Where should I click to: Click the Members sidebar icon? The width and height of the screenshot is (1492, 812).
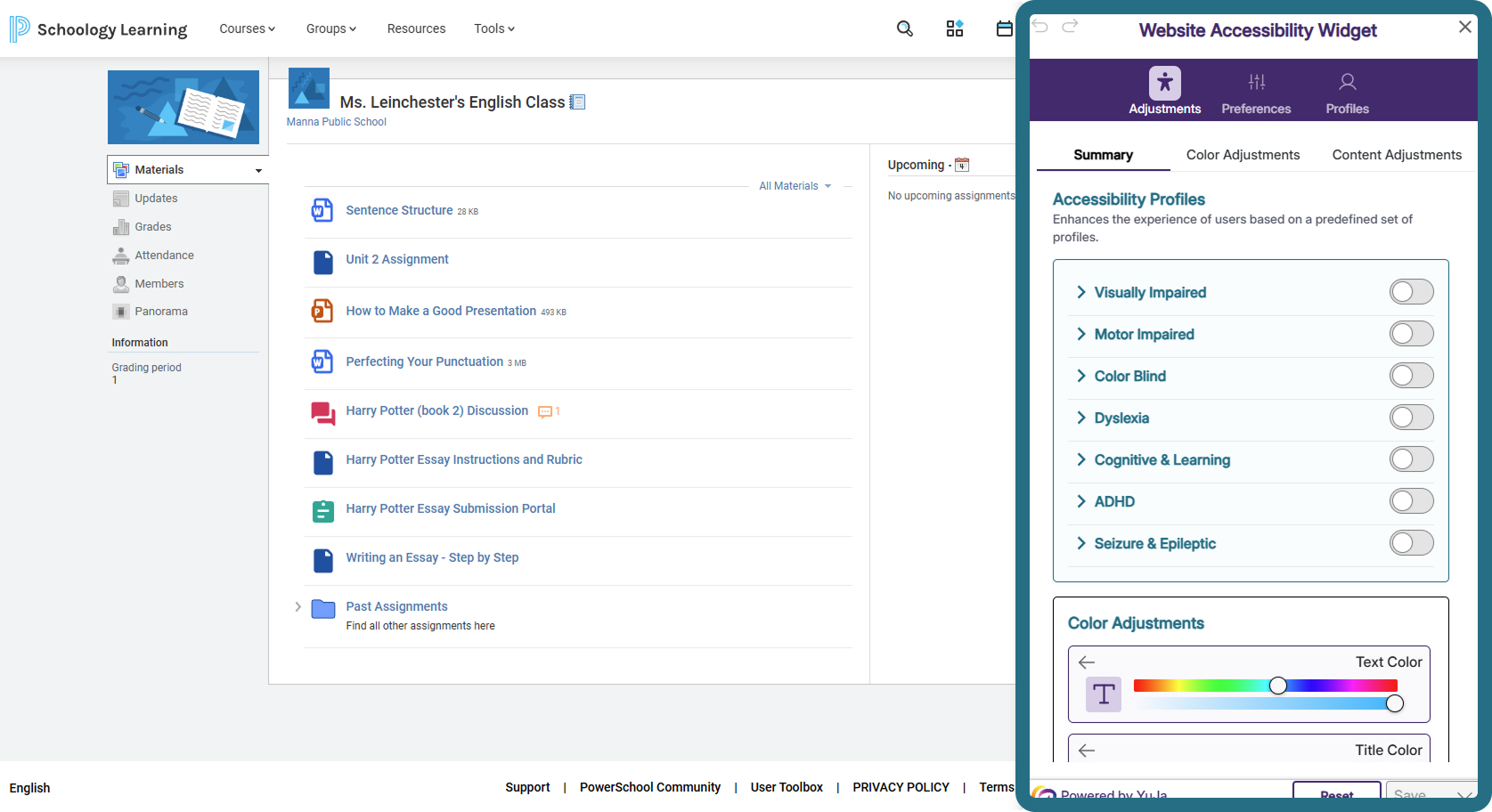(121, 284)
